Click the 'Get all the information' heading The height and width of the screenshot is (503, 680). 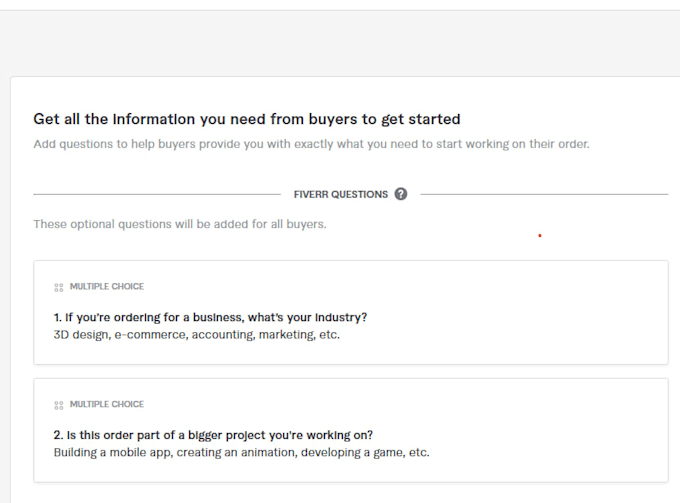click(247, 119)
